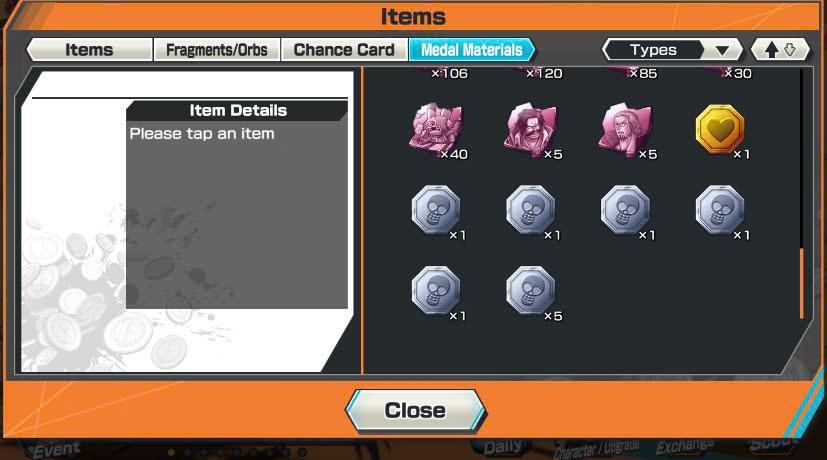Select the gold heart medal
Image resolution: width=827 pixels, height=460 pixels.
(x=720, y=130)
